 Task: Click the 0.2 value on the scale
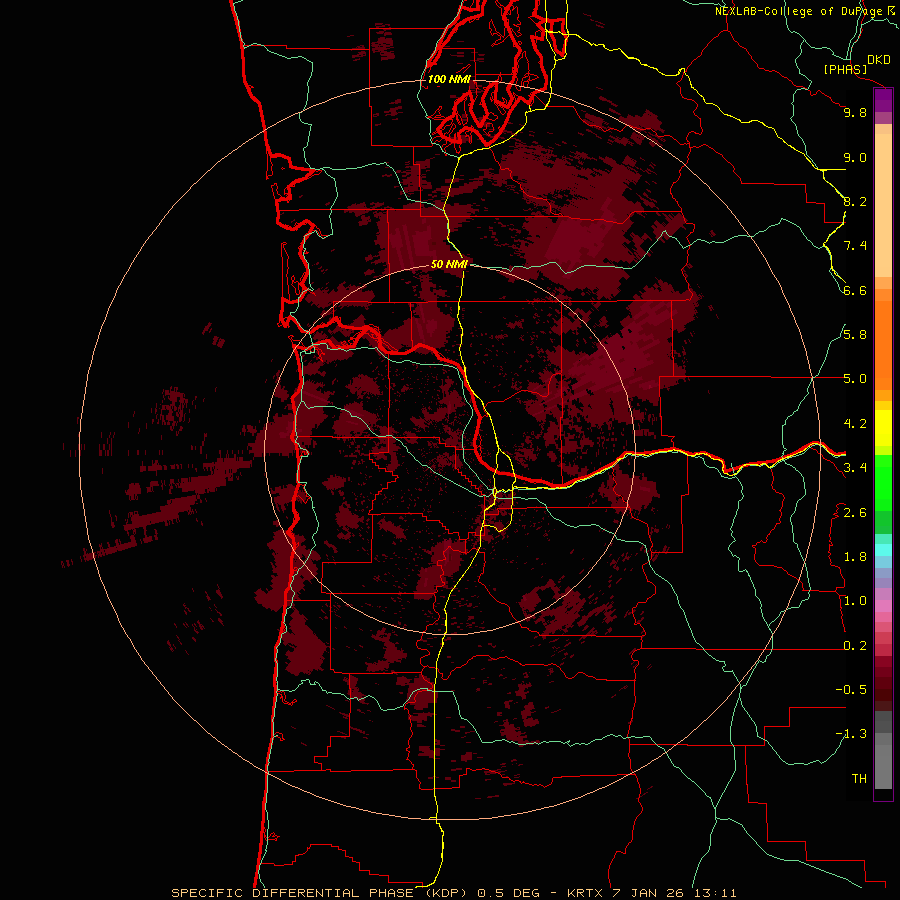coord(855,646)
